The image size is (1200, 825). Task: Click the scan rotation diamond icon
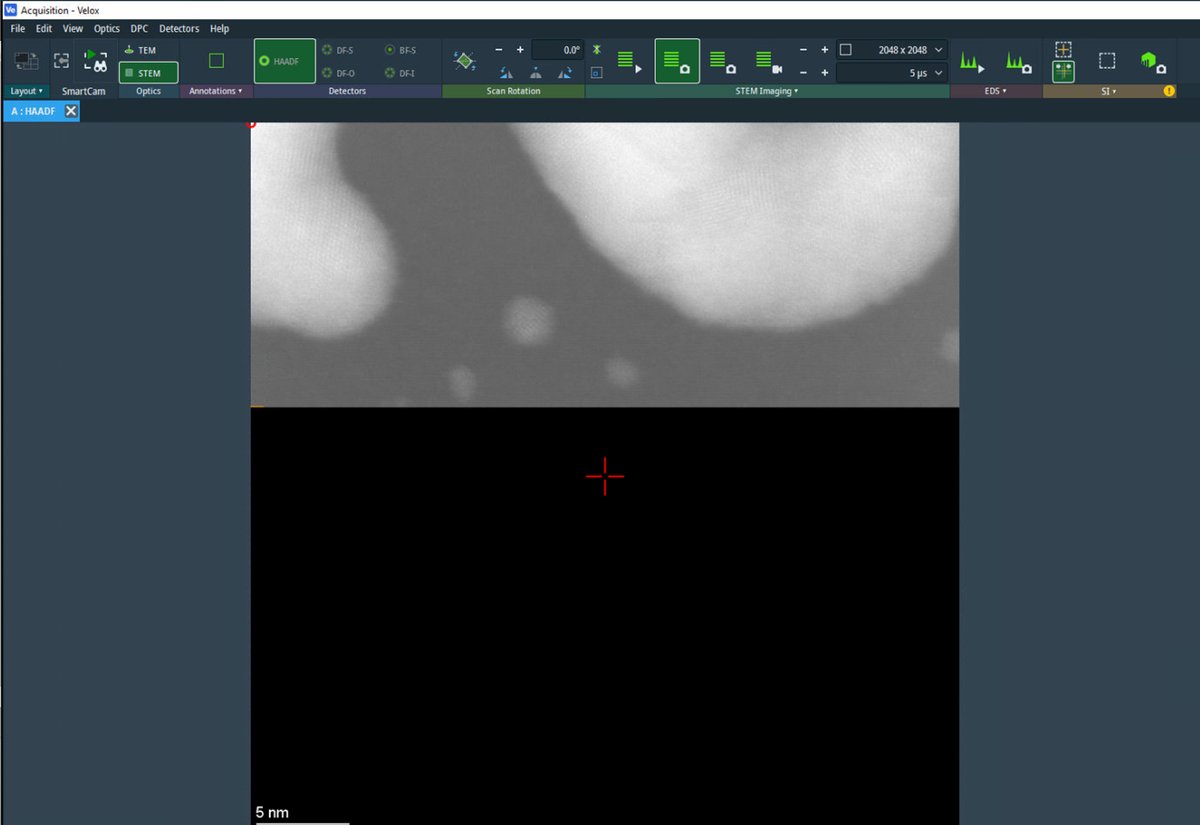[x=464, y=61]
